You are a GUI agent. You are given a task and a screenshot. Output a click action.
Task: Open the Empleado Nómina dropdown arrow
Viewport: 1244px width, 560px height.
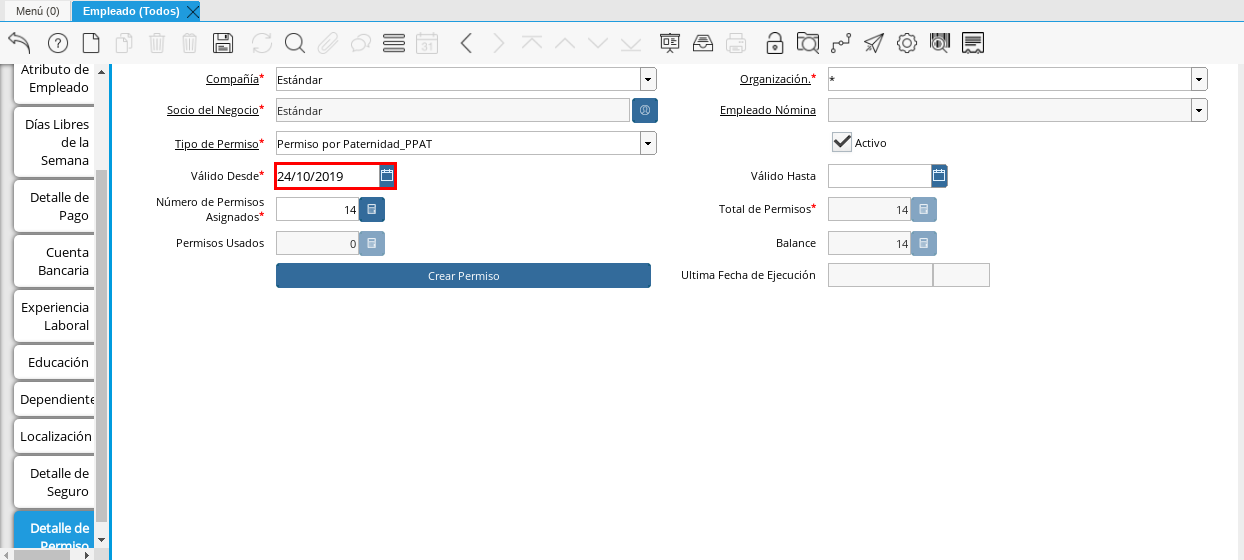(x=1199, y=110)
